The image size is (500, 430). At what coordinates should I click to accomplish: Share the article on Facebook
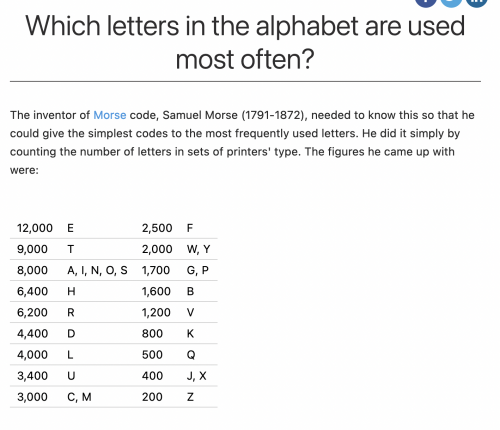coord(426,2)
